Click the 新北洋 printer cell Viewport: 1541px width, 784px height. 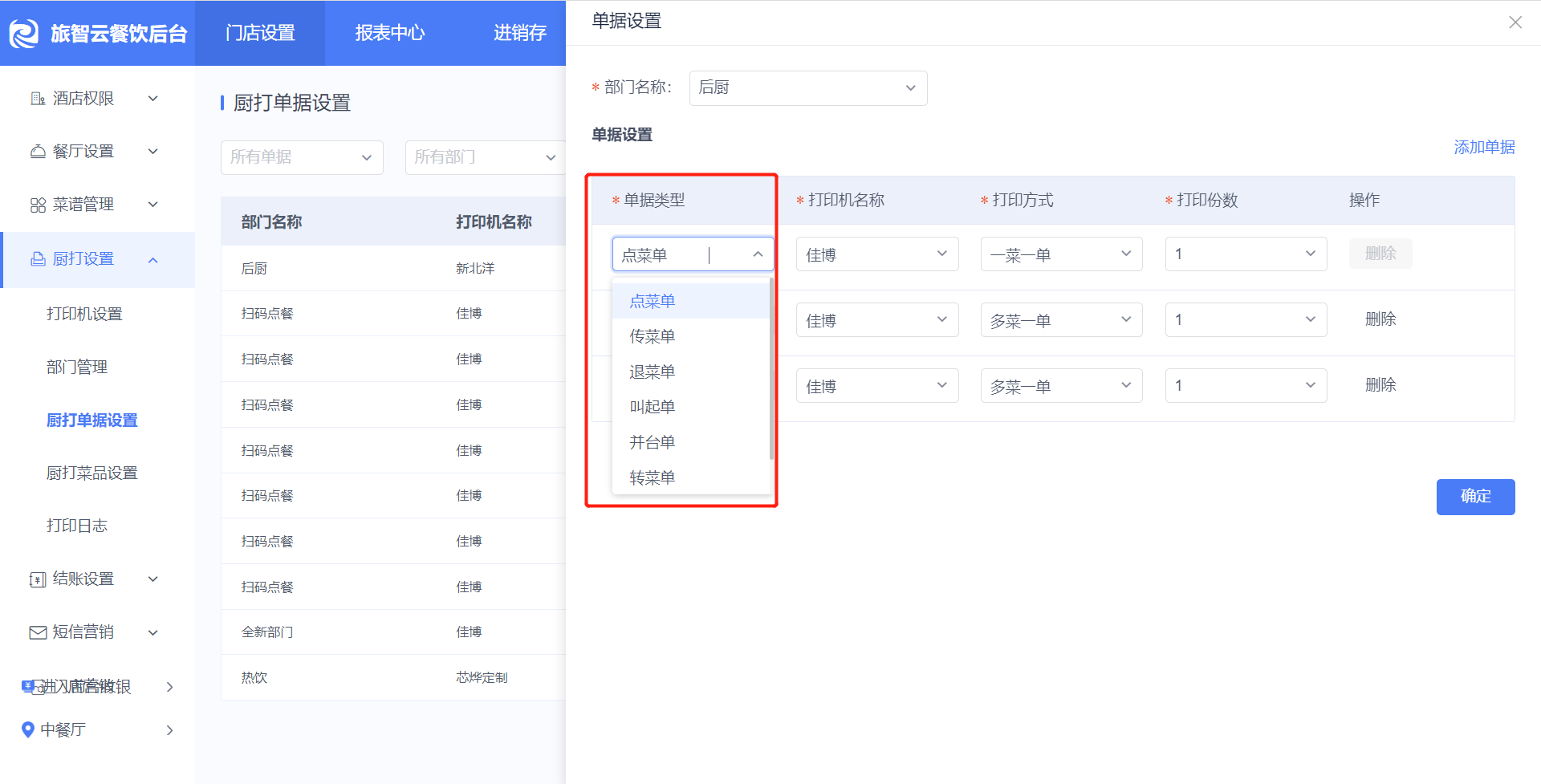(475, 268)
